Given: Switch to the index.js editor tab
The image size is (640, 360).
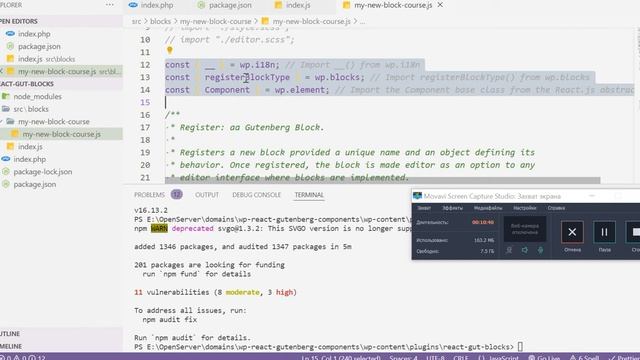Looking at the screenshot, I should pyautogui.click(x=293, y=5).
